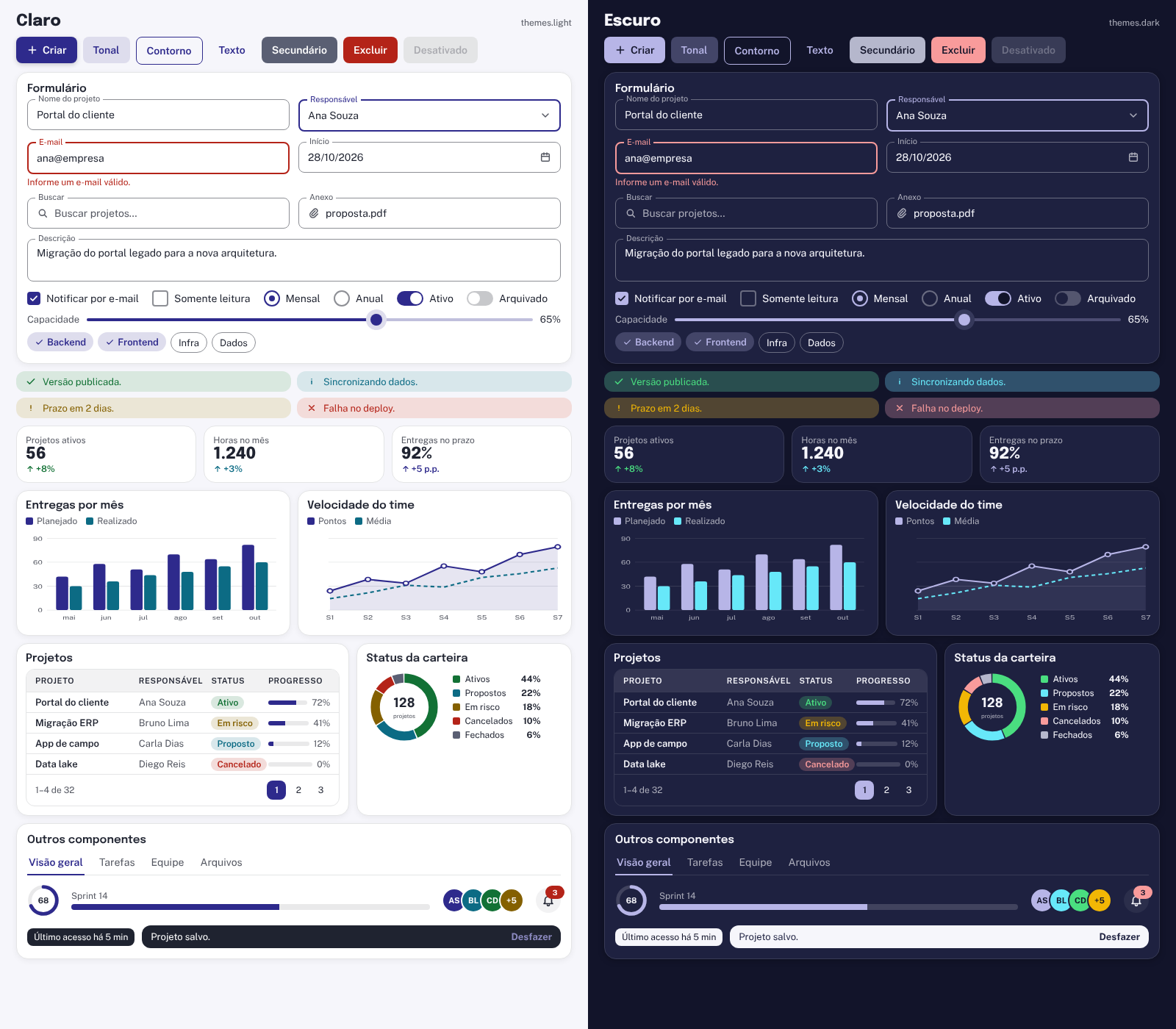Click the search magnifier icon in dark Buscar field

point(631,213)
